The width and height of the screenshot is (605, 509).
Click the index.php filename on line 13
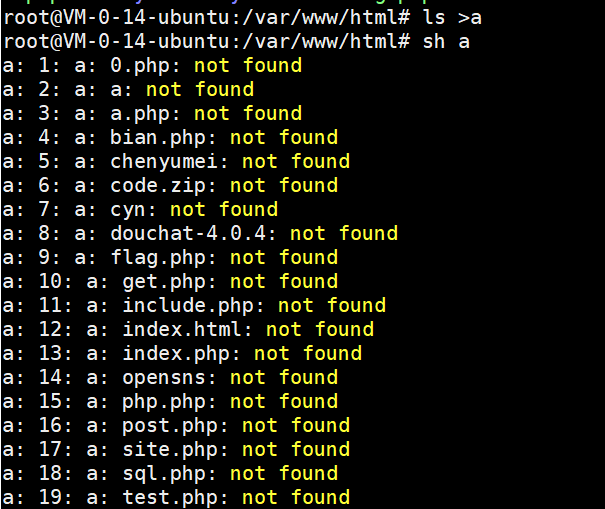[176, 353]
